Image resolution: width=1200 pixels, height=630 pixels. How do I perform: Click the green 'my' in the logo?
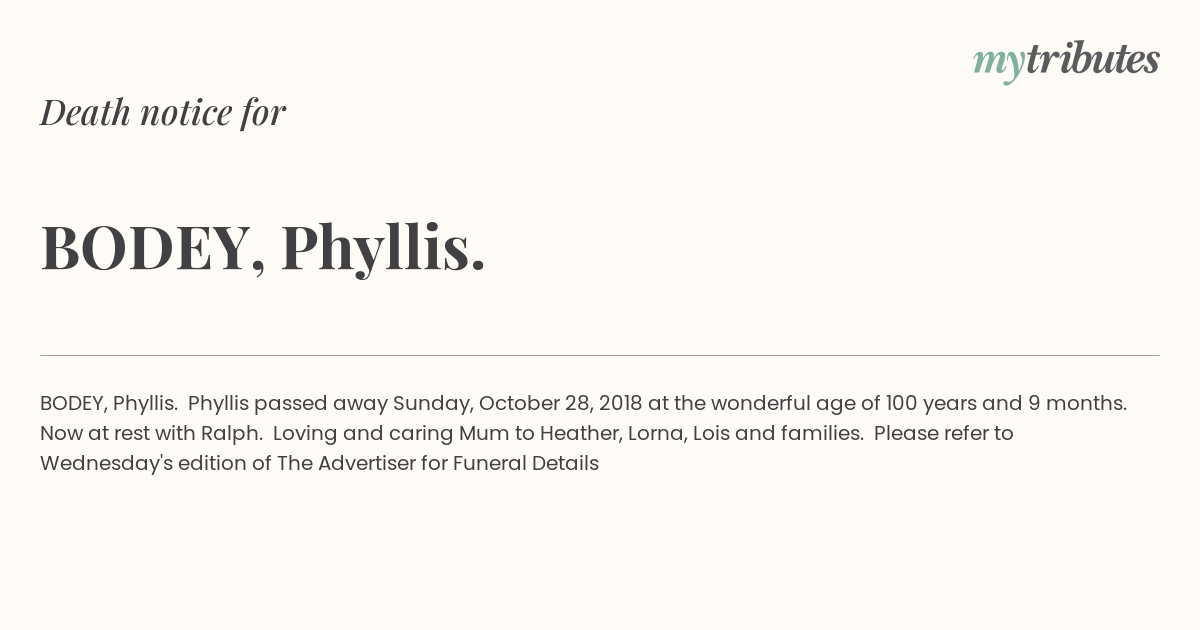998,64
